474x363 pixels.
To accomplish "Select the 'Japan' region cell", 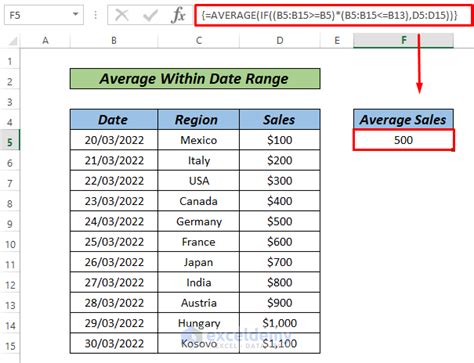I will [x=199, y=262].
